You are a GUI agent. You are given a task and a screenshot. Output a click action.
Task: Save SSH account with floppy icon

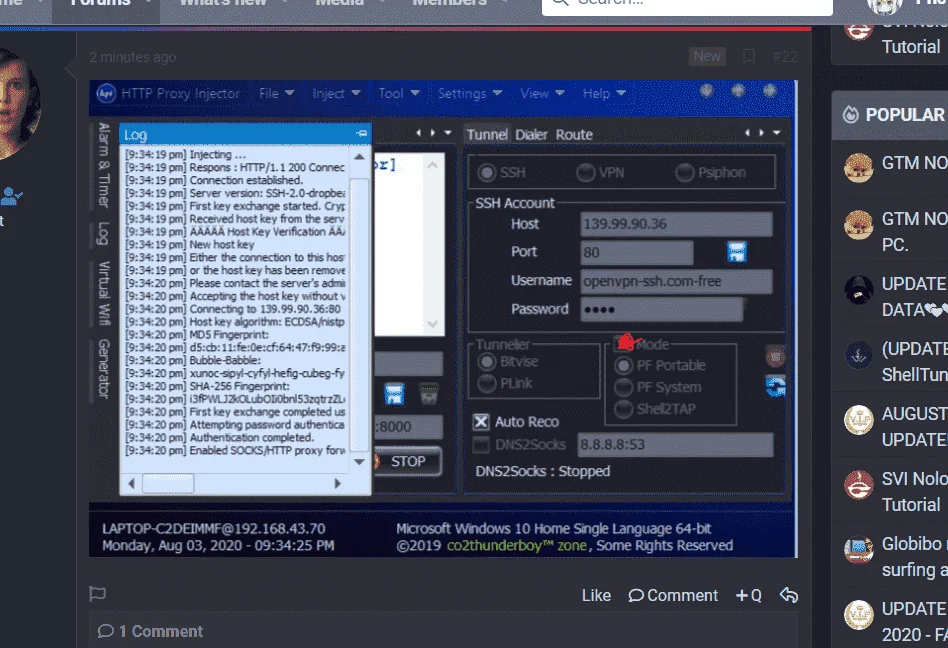pyautogui.click(x=736, y=251)
